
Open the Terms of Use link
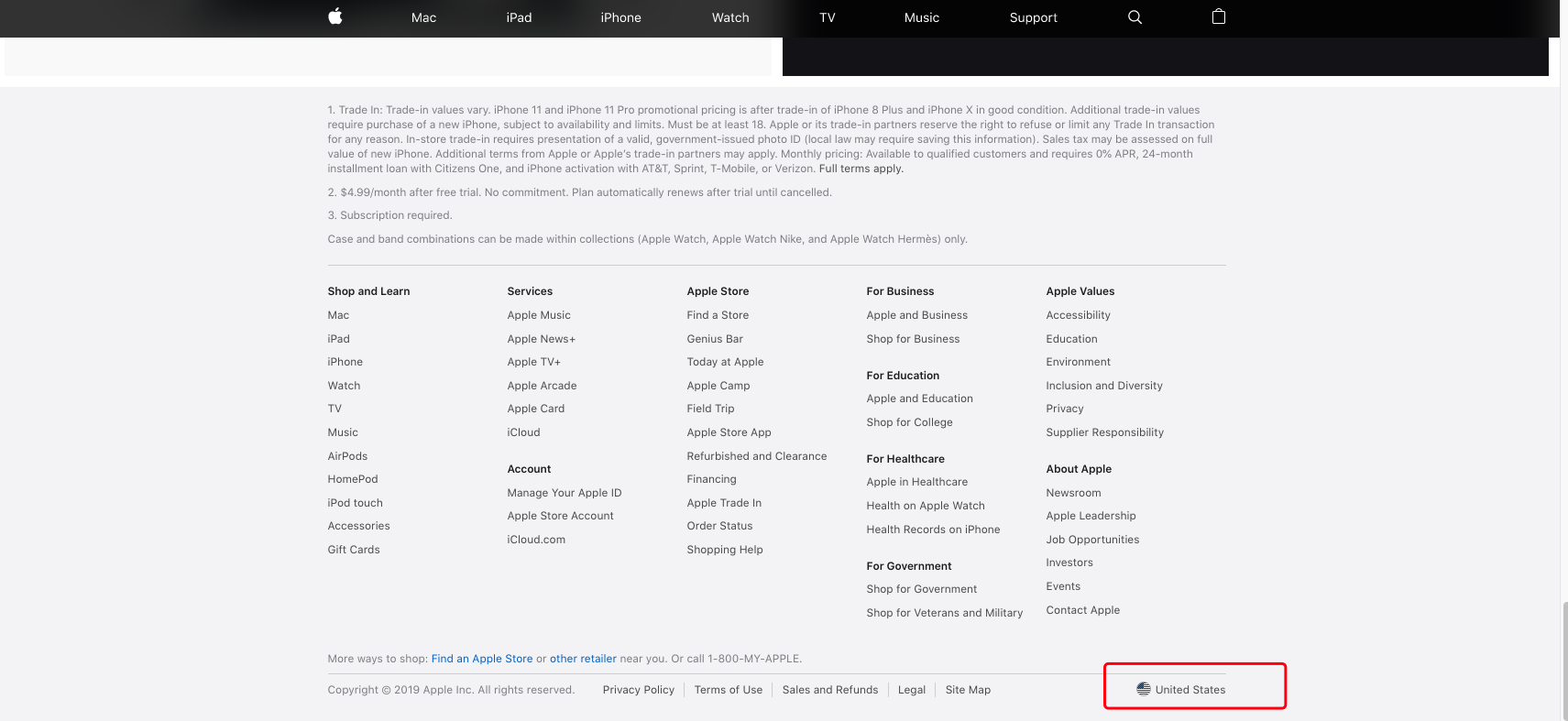[729, 690]
